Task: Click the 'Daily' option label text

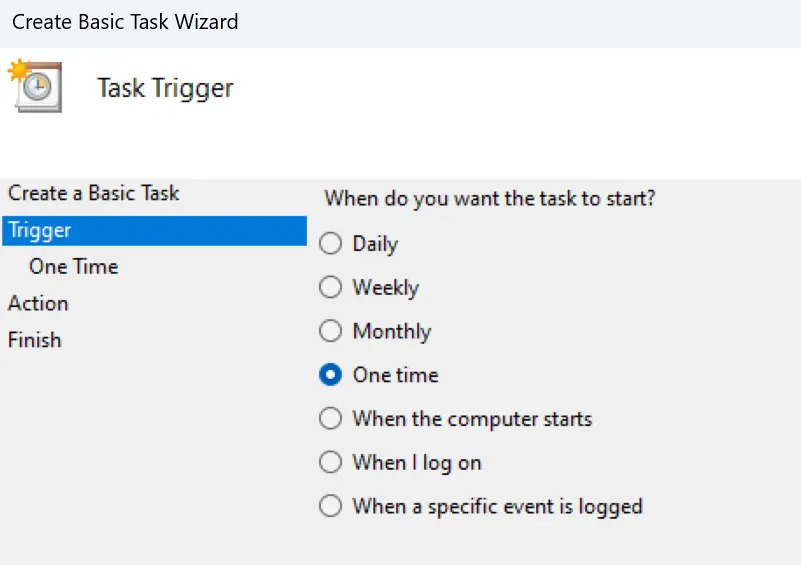Action: (375, 244)
